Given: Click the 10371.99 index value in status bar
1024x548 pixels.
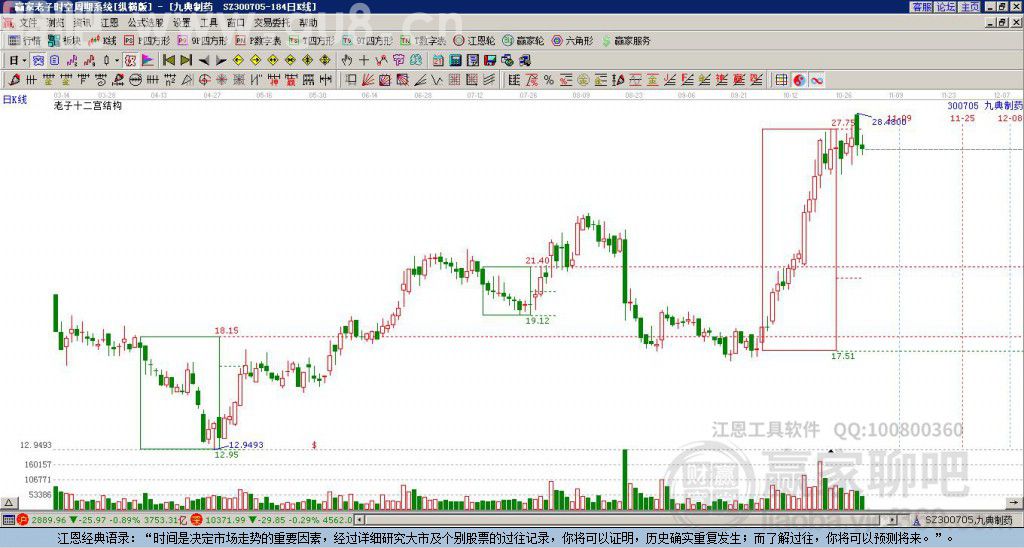Looking at the screenshot, I should (225, 520).
